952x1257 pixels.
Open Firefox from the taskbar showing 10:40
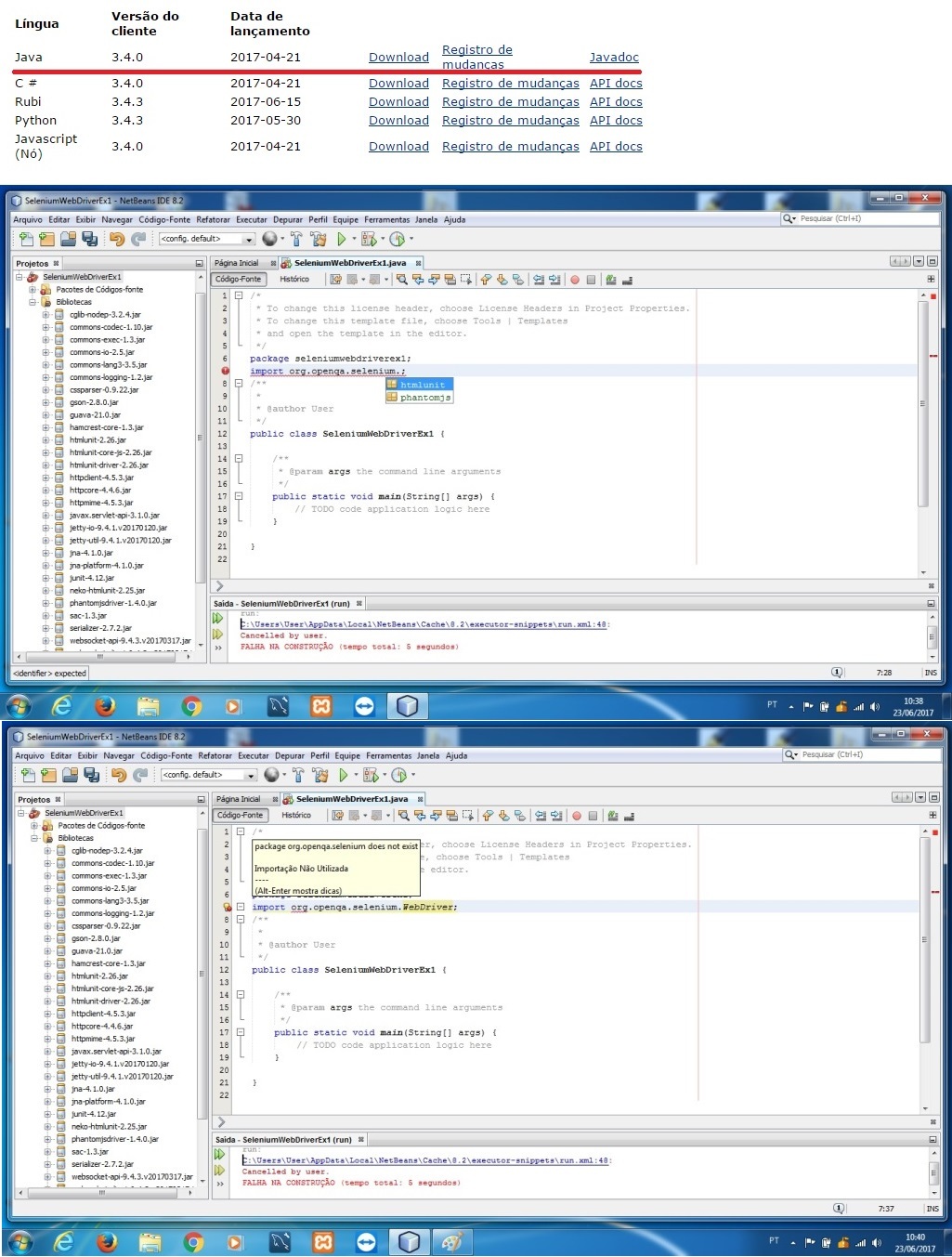coord(107,1241)
